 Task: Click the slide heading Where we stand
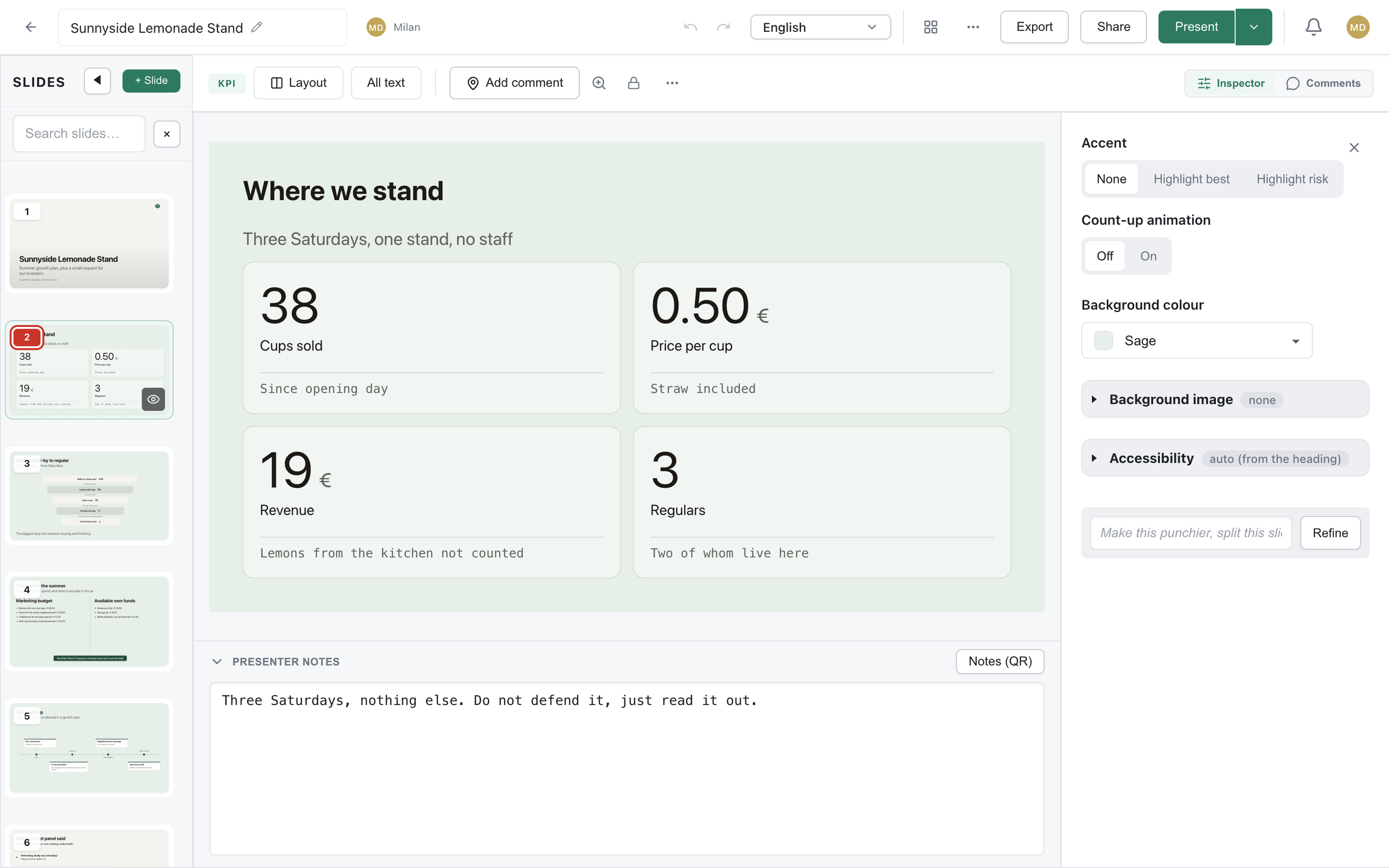[x=343, y=191]
